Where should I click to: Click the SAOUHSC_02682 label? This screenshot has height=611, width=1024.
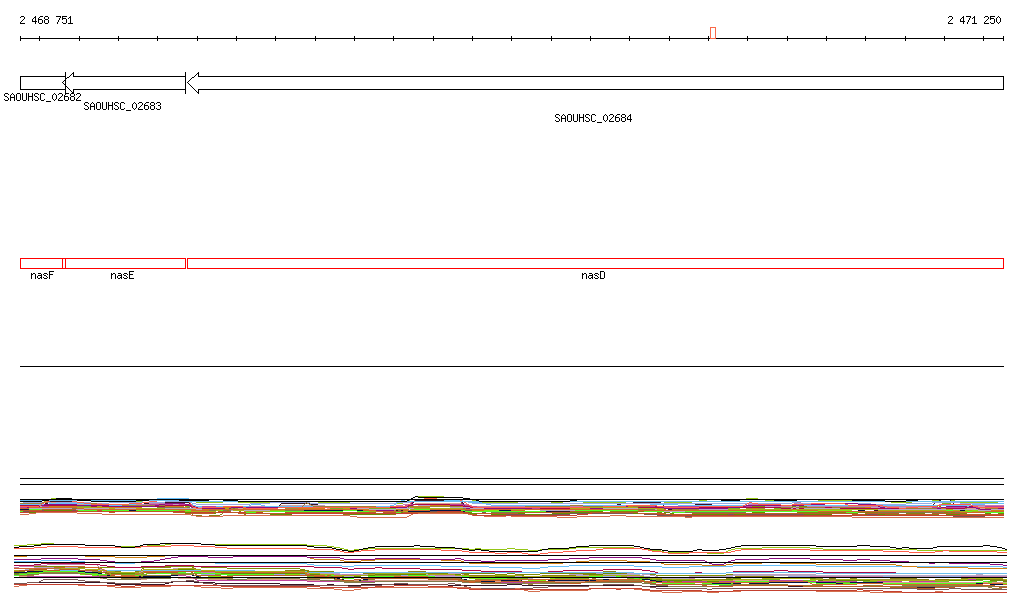click(x=42, y=97)
